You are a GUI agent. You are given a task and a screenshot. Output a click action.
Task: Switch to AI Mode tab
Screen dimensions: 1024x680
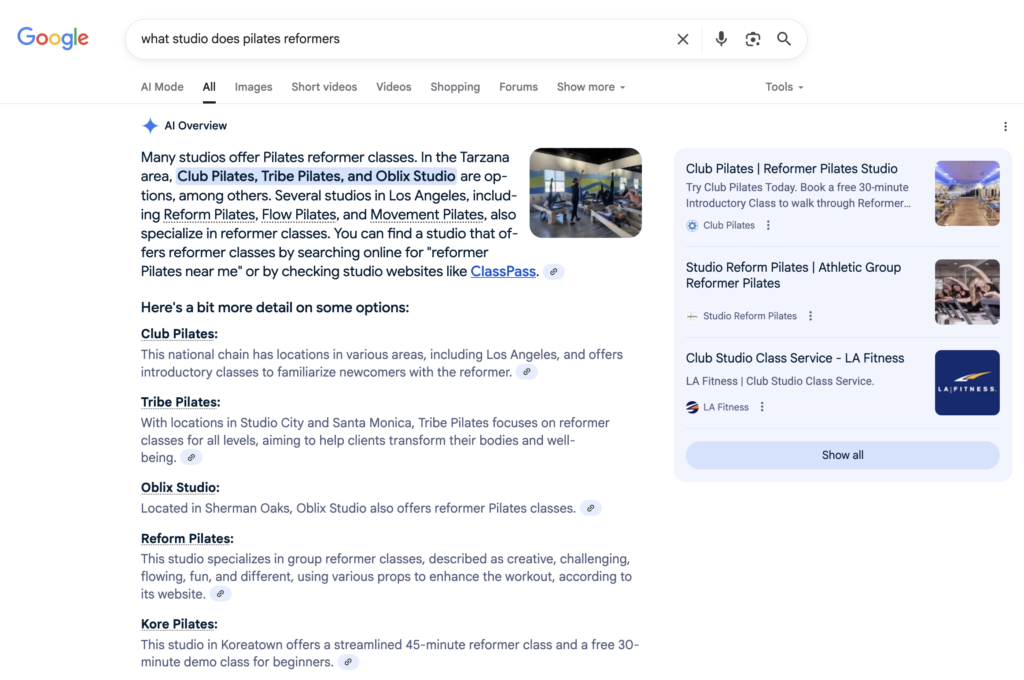tap(162, 87)
